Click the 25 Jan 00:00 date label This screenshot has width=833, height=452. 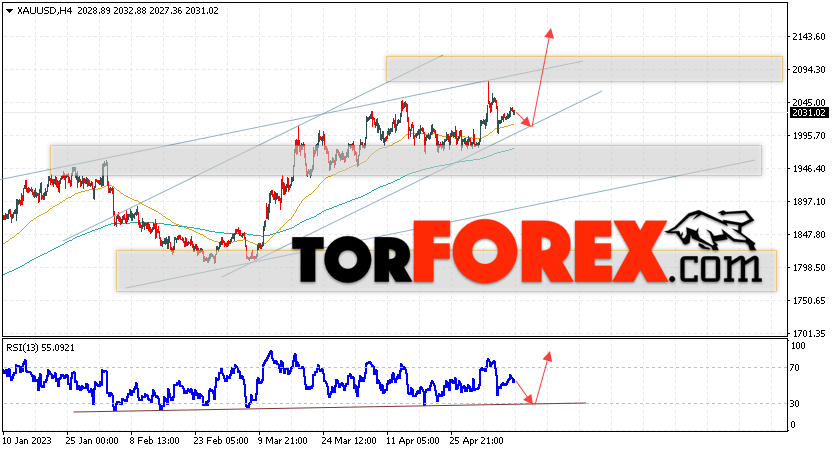(92, 441)
